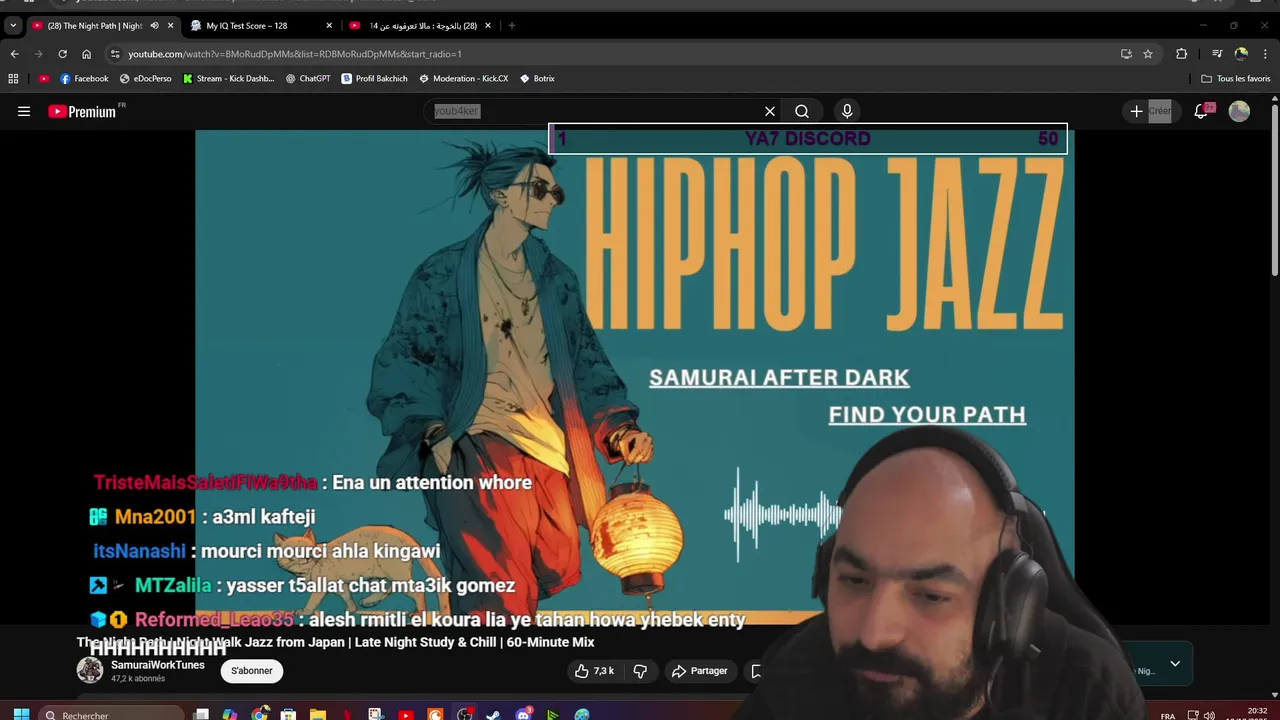Open the system volume tray icon

[1209, 716]
